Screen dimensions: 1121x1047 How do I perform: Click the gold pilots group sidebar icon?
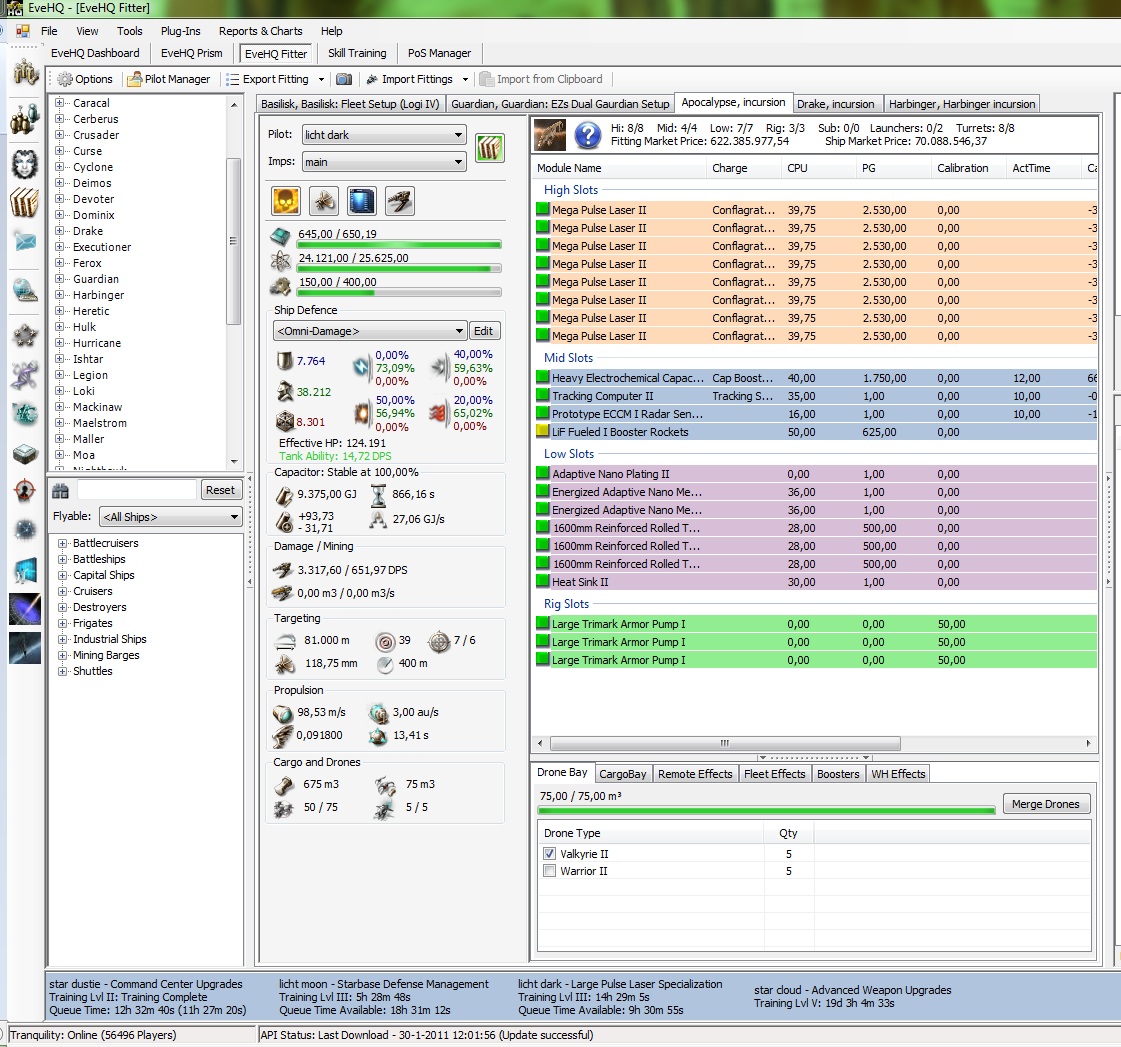tap(25, 72)
